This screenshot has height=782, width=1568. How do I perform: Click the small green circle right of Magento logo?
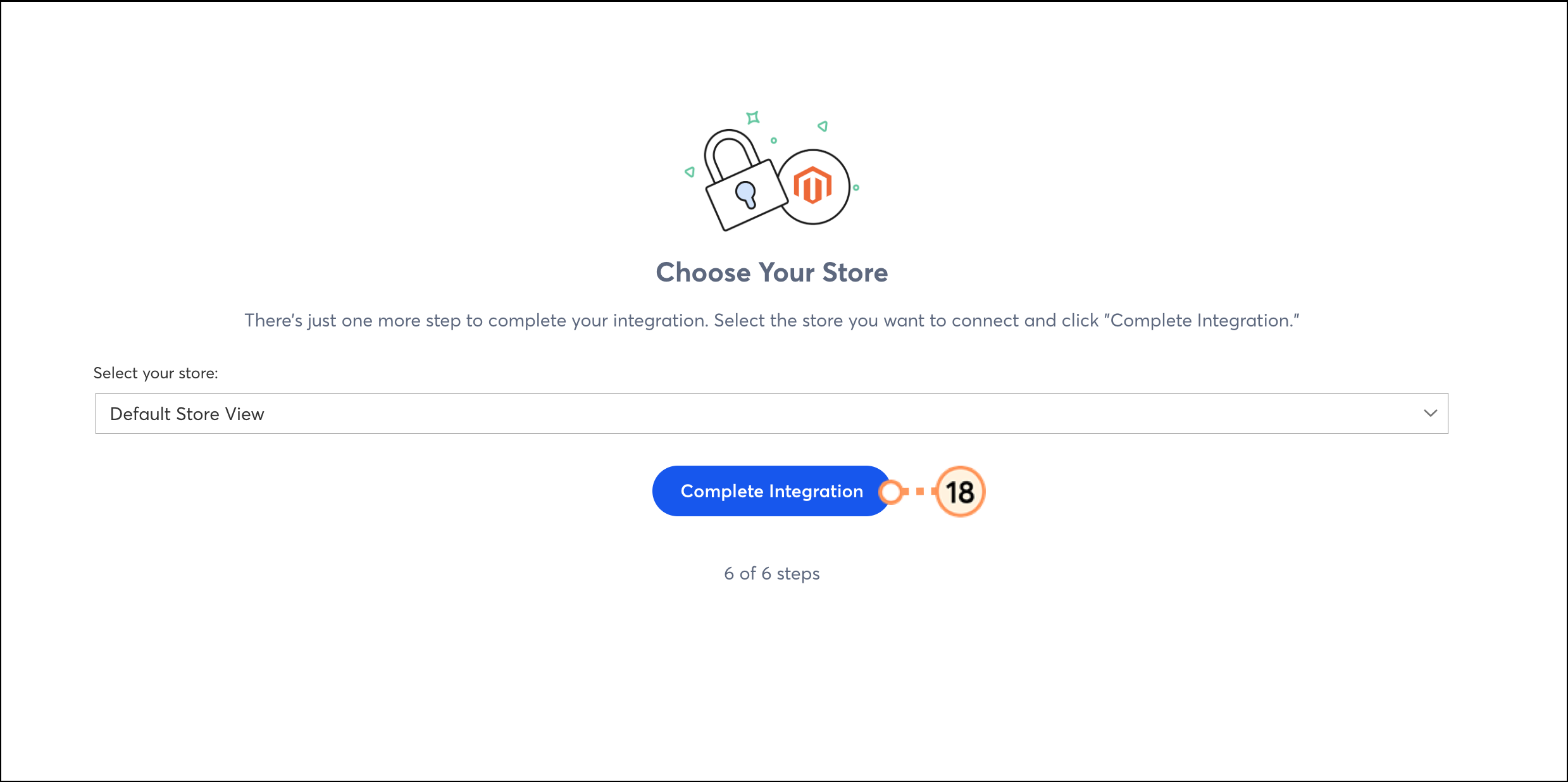(856, 187)
